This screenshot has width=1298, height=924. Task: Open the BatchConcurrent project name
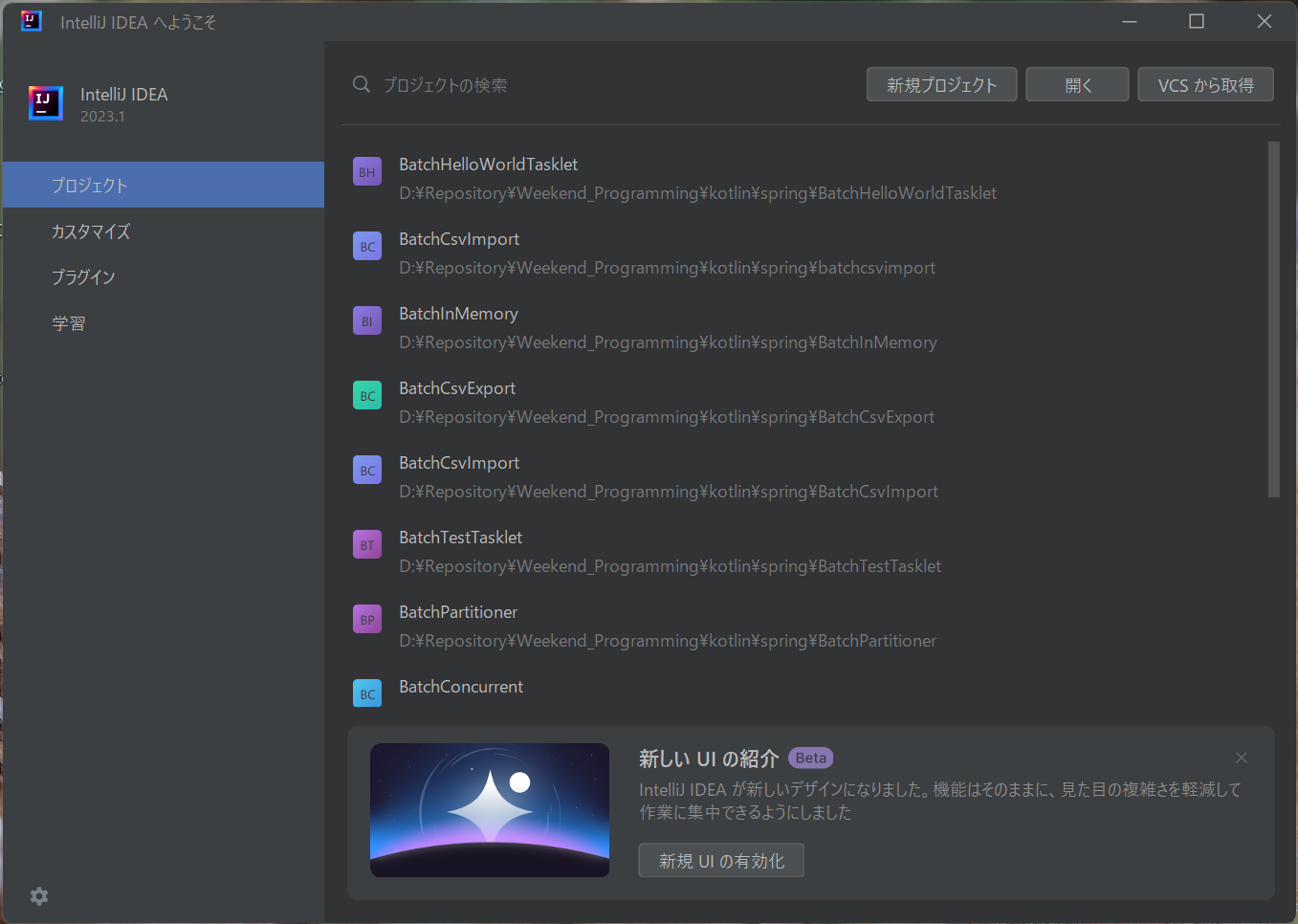point(461,687)
